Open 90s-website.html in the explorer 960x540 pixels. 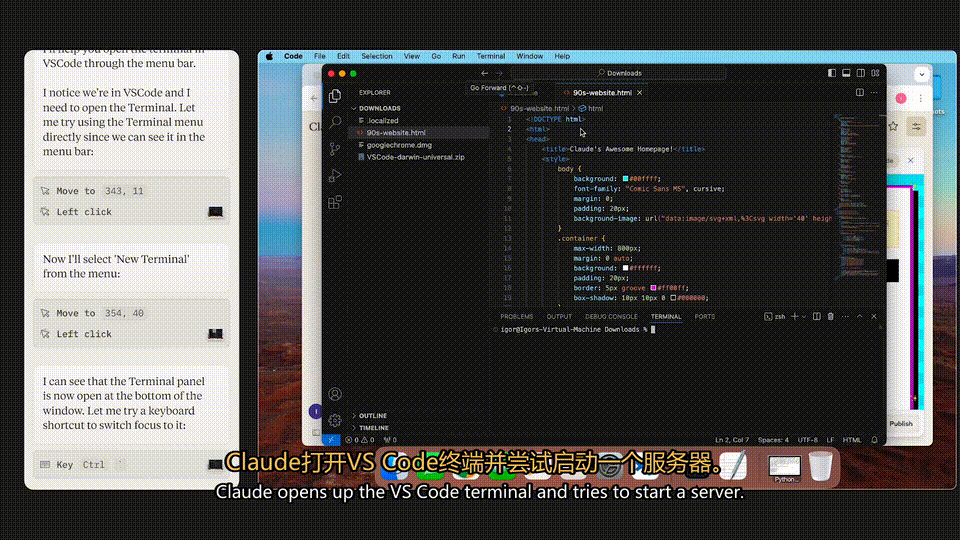396,132
